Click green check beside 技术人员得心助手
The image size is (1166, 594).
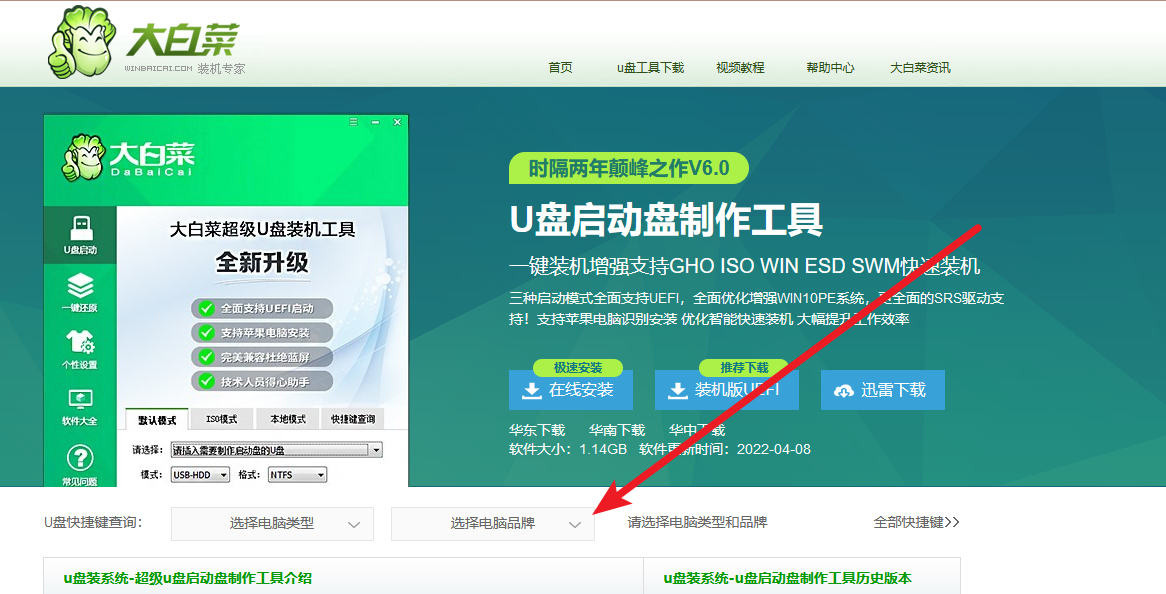(206, 381)
